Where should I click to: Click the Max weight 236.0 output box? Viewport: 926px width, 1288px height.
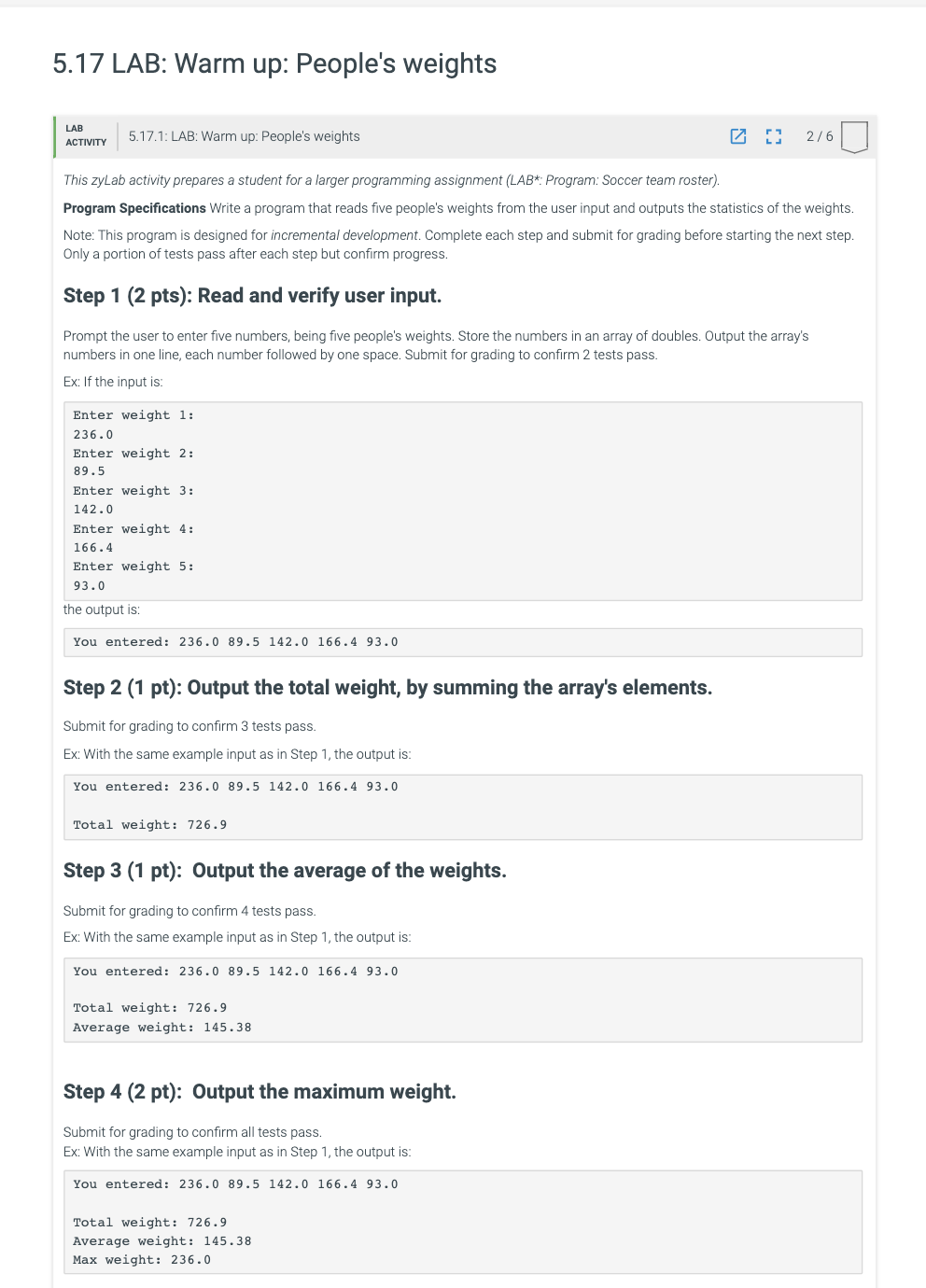point(463,1222)
